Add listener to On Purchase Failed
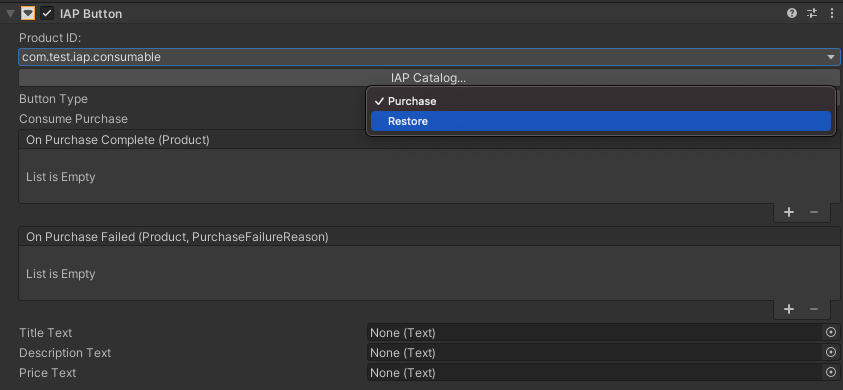Viewport: 843px width, 390px height. [x=789, y=309]
